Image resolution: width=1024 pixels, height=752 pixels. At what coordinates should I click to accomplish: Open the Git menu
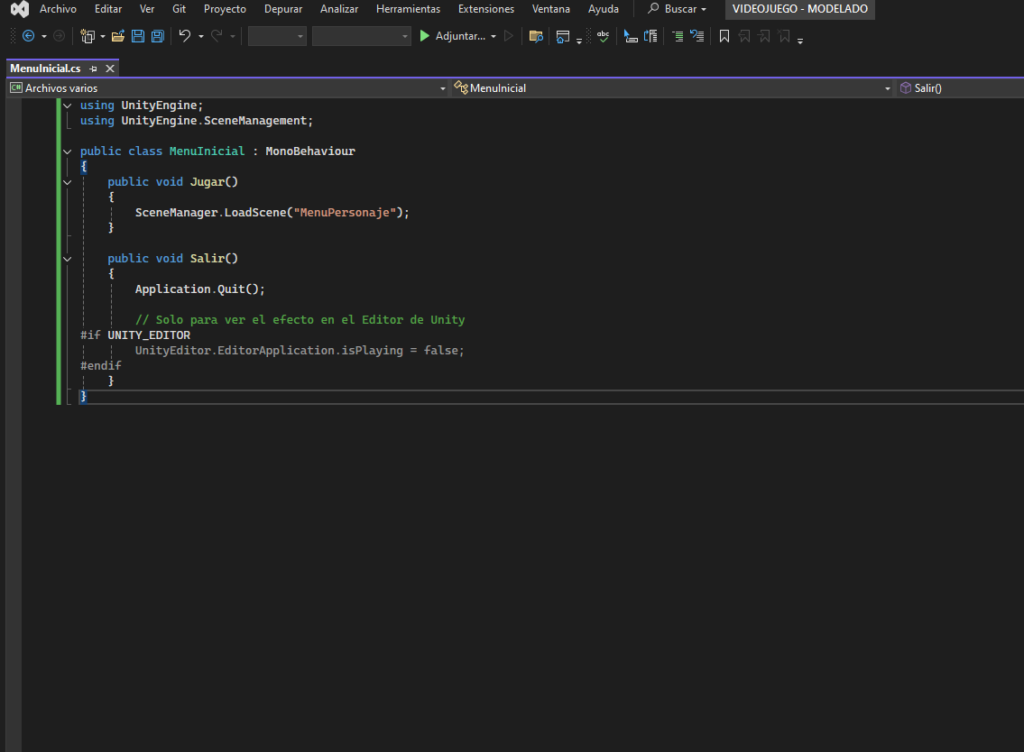point(179,9)
